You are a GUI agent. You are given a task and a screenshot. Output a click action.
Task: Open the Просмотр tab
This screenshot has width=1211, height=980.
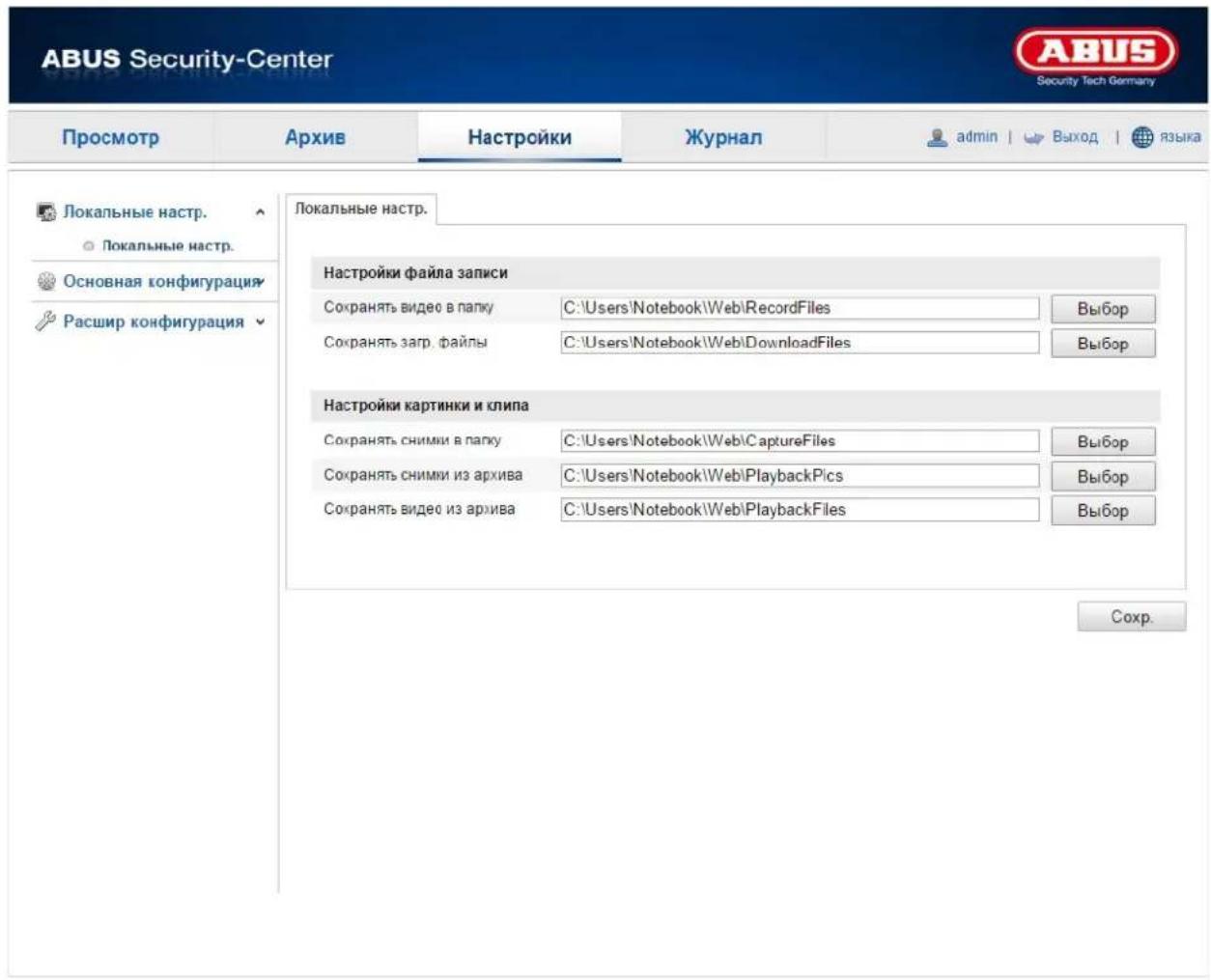tap(110, 137)
